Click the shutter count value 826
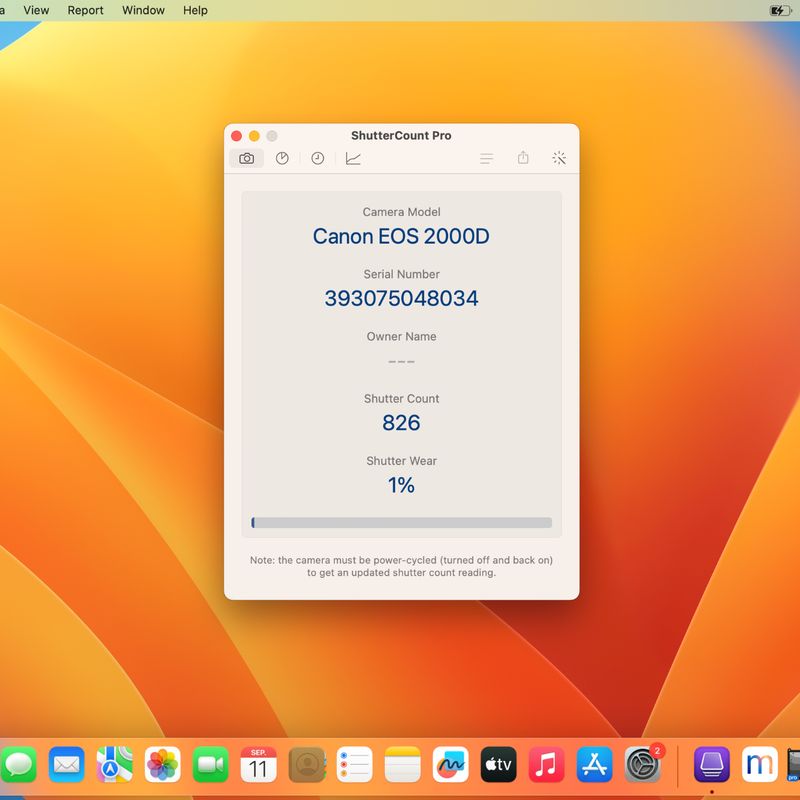 [x=401, y=423]
